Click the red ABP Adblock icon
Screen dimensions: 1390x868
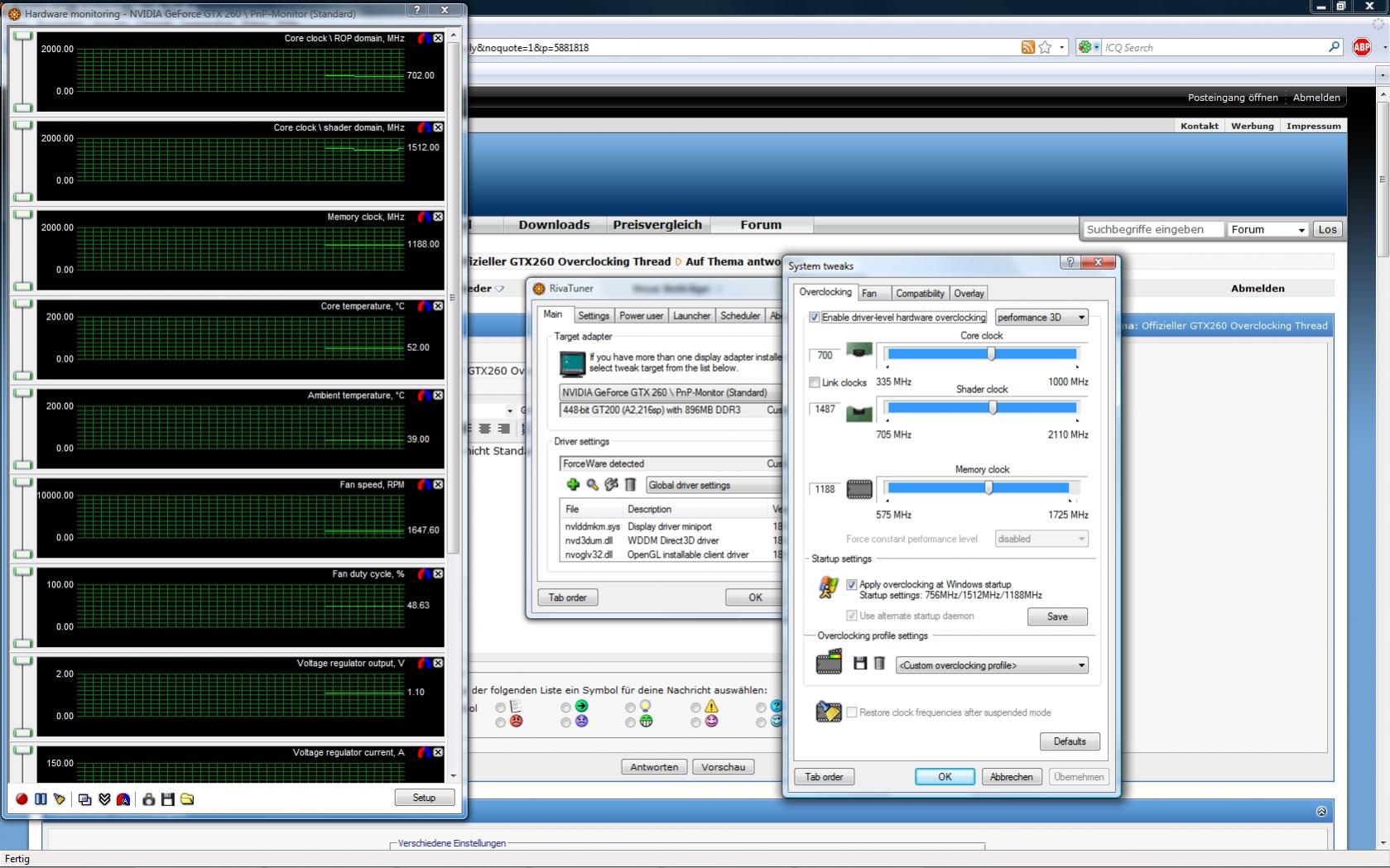[x=1362, y=47]
